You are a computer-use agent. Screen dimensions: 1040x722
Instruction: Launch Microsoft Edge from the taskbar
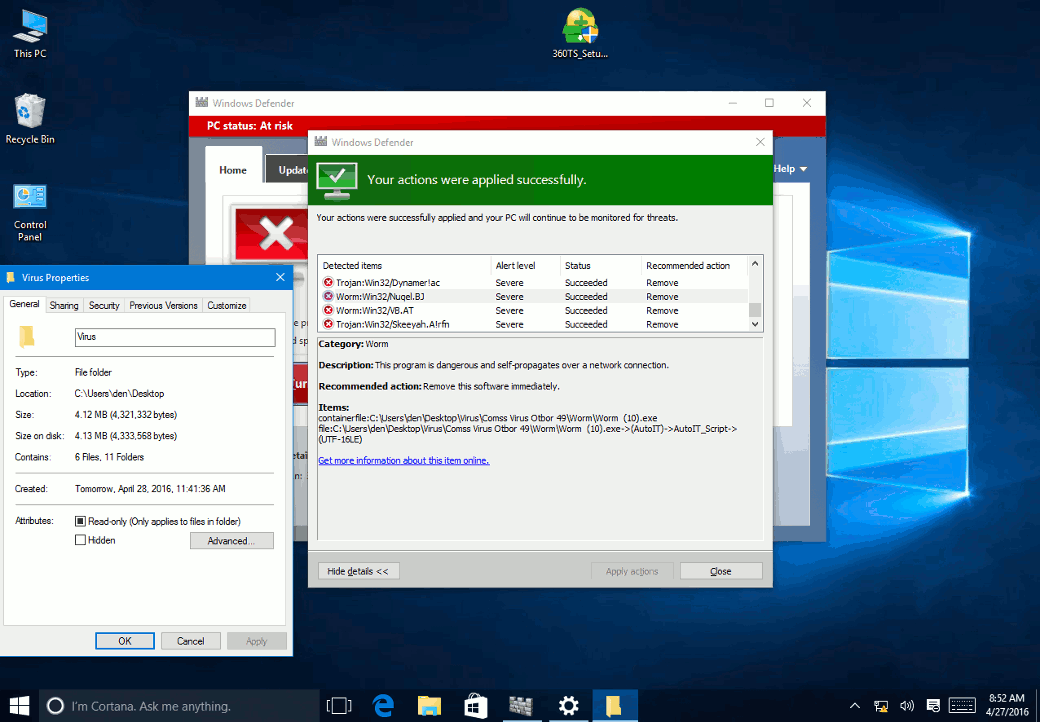pos(383,706)
